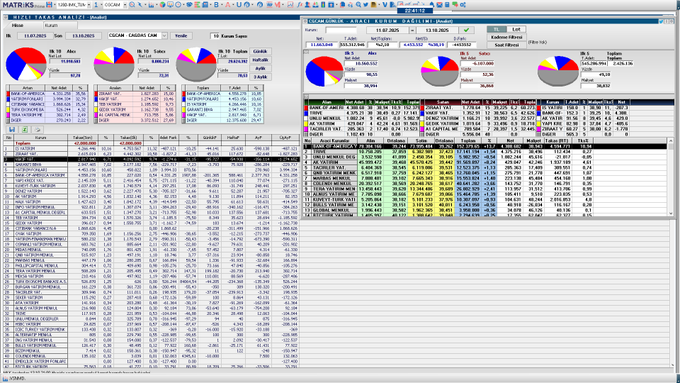Open the CGCAM symbol dropdown in main toolbar

[125, 5]
